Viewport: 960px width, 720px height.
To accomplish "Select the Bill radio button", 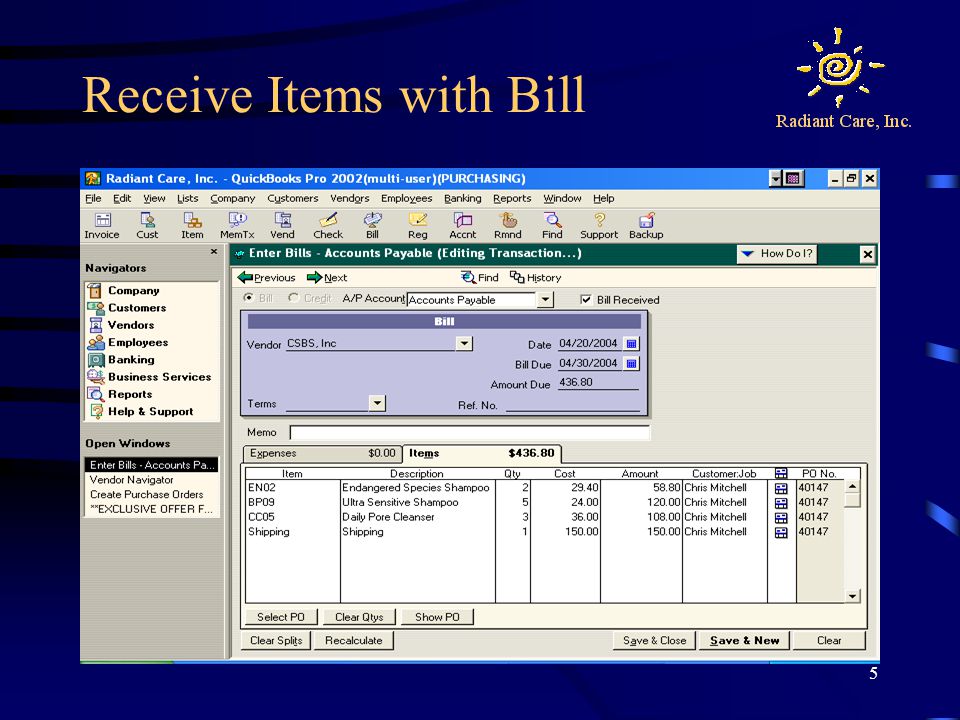I will (248, 298).
